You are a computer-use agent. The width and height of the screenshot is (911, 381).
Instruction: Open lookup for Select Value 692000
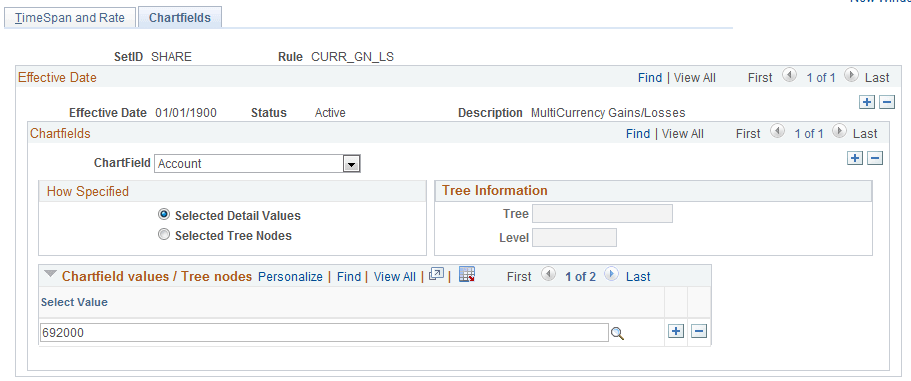click(617, 333)
